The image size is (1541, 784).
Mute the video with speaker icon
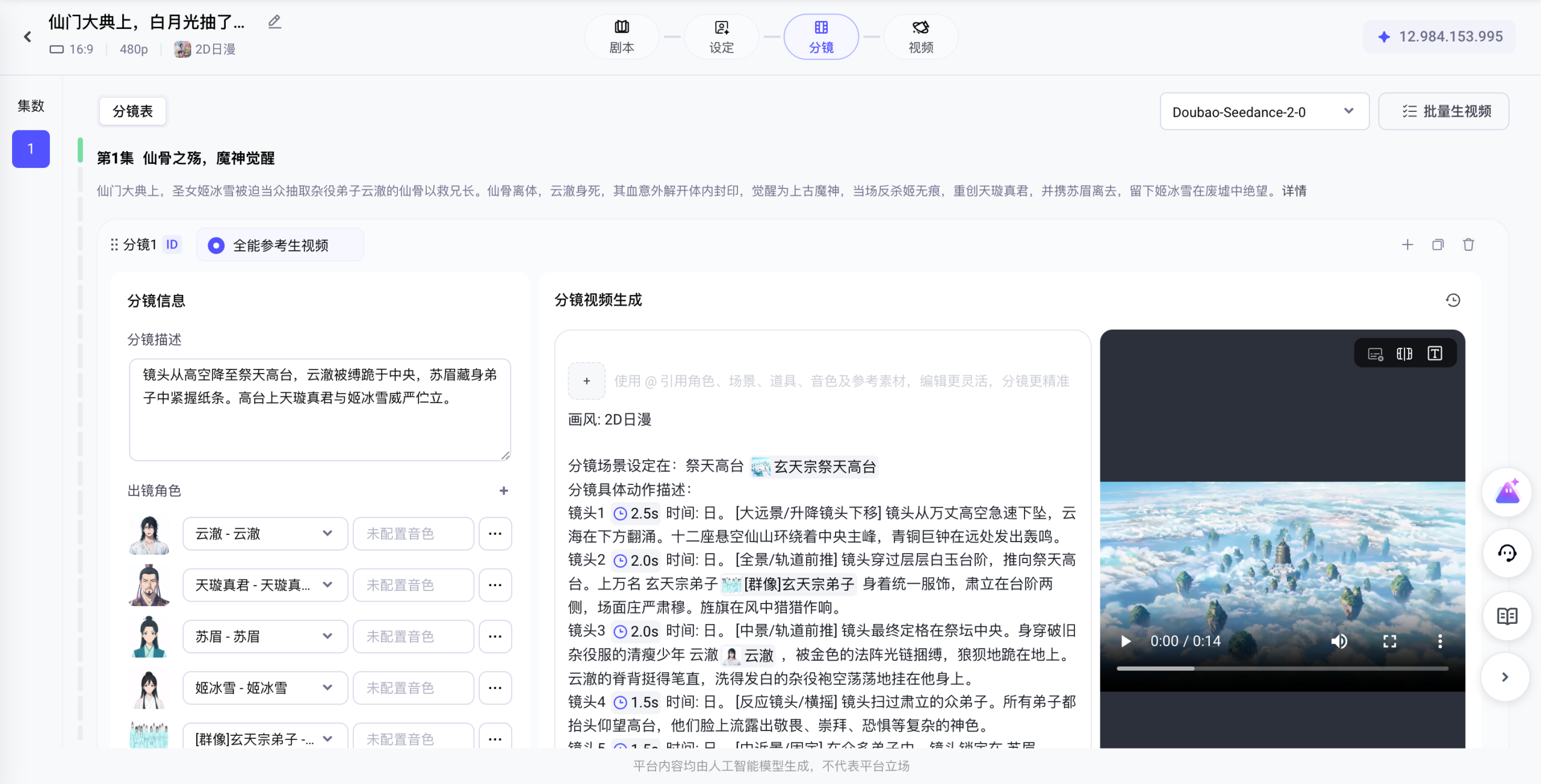(1339, 641)
